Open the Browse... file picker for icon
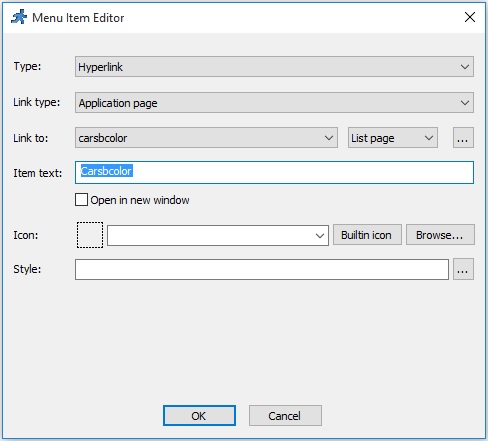The width and height of the screenshot is (488, 441). point(440,235)
